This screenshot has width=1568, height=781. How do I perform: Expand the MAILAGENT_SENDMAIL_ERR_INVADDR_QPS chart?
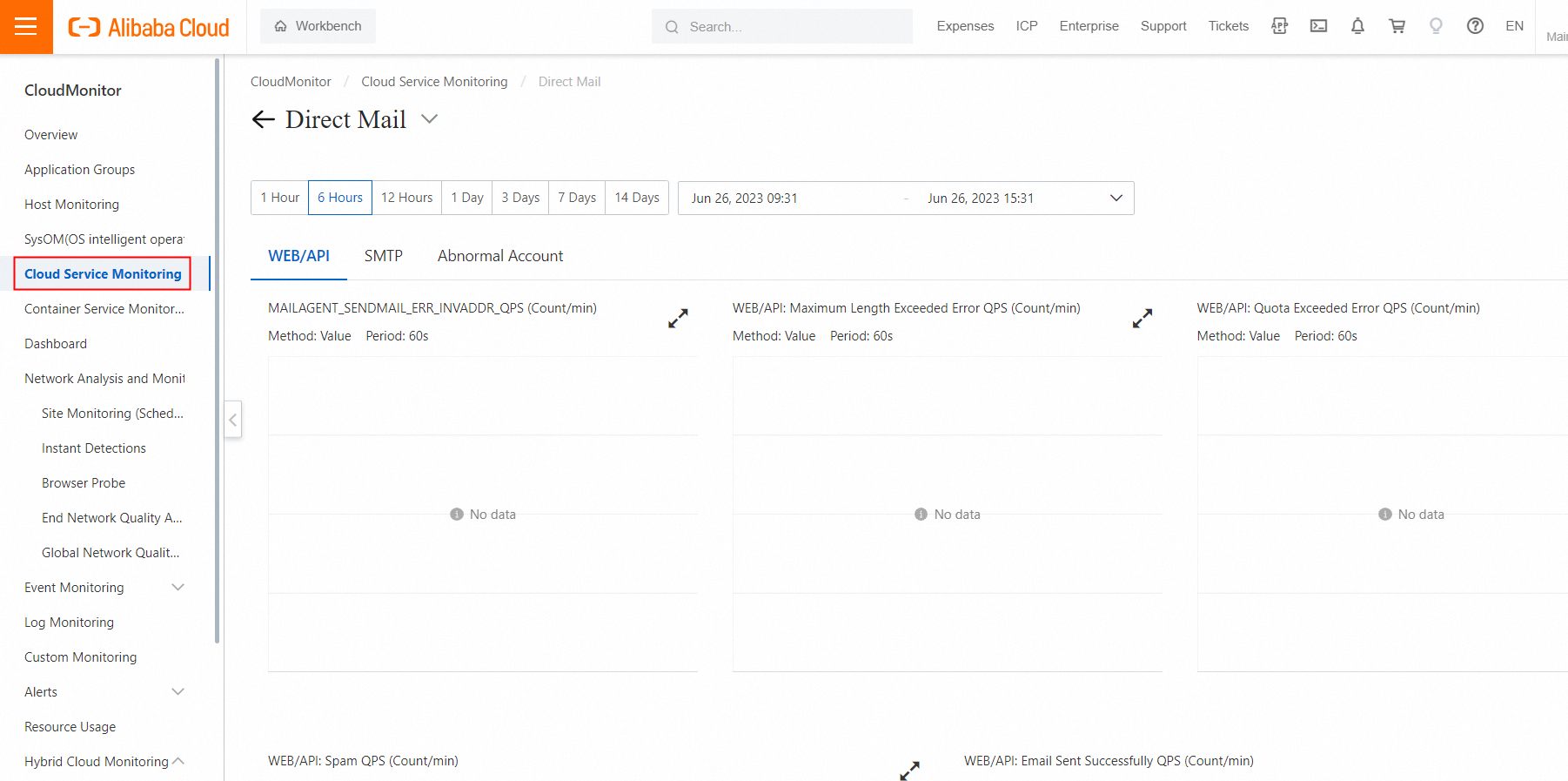(678, 319)
